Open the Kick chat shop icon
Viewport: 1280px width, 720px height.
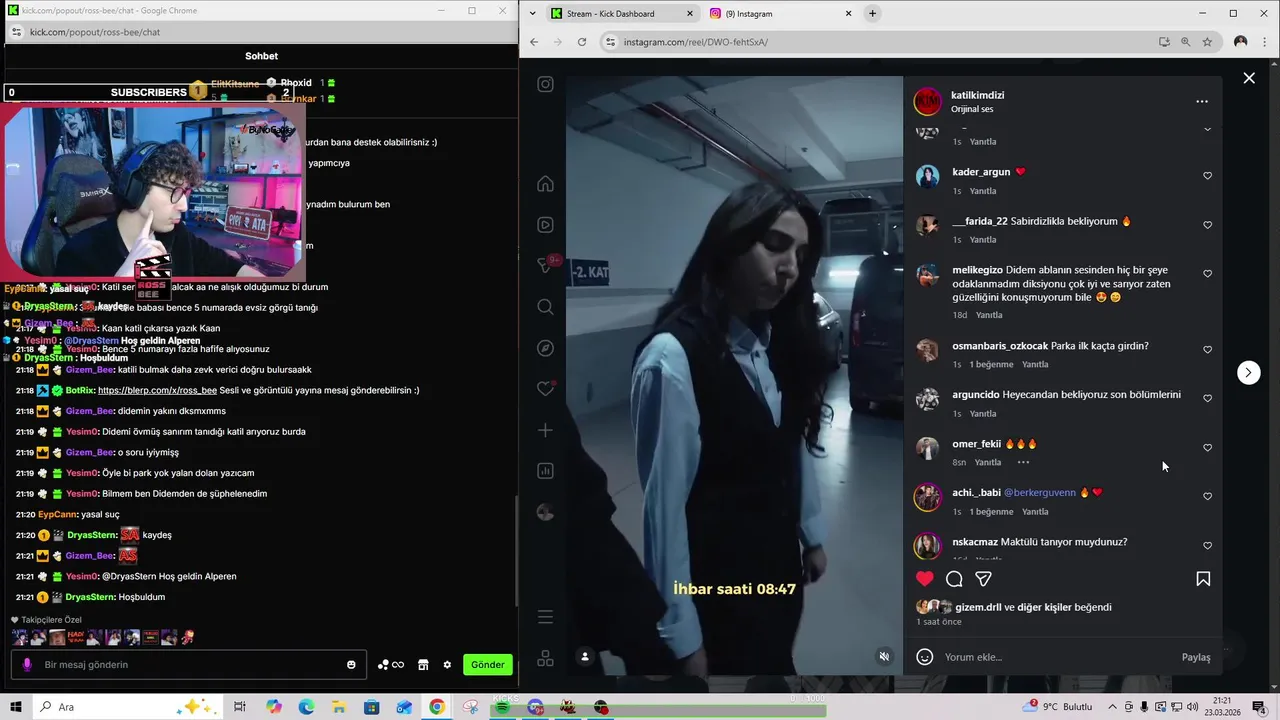click(x=423, y=665)
